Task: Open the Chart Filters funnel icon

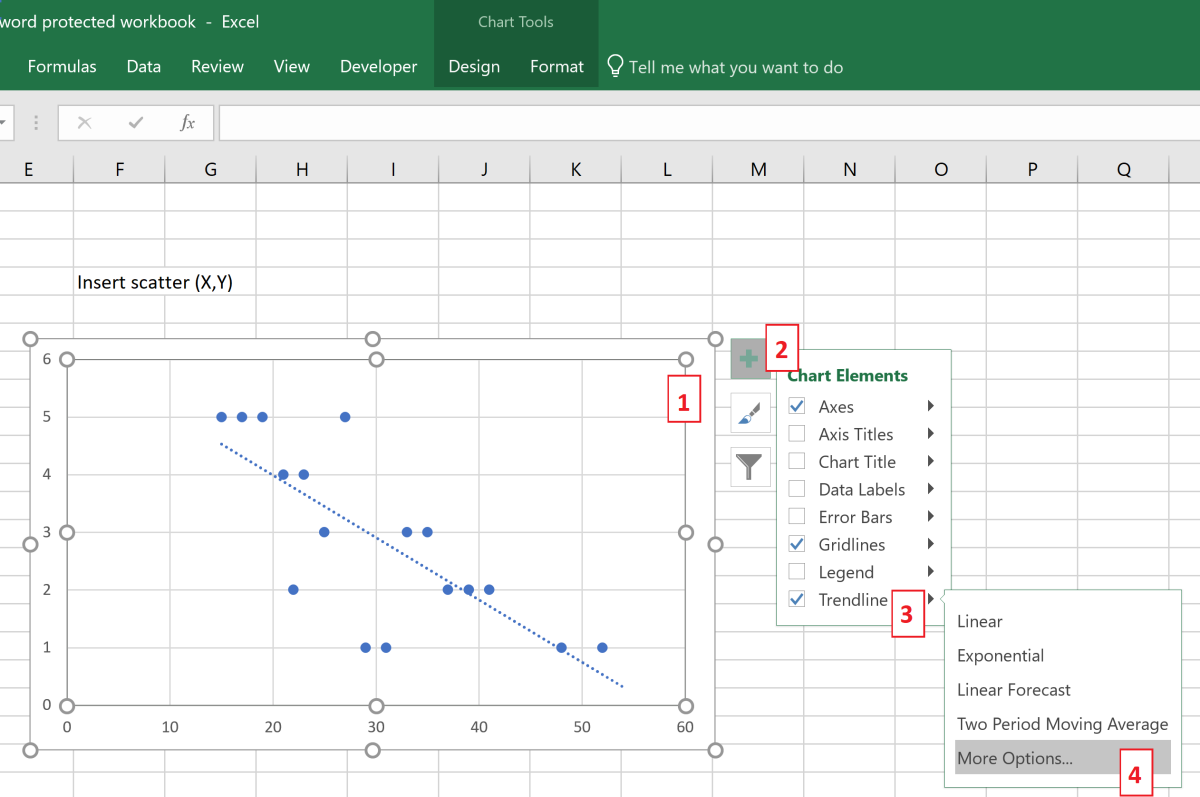Action: (x=749, y=466)
